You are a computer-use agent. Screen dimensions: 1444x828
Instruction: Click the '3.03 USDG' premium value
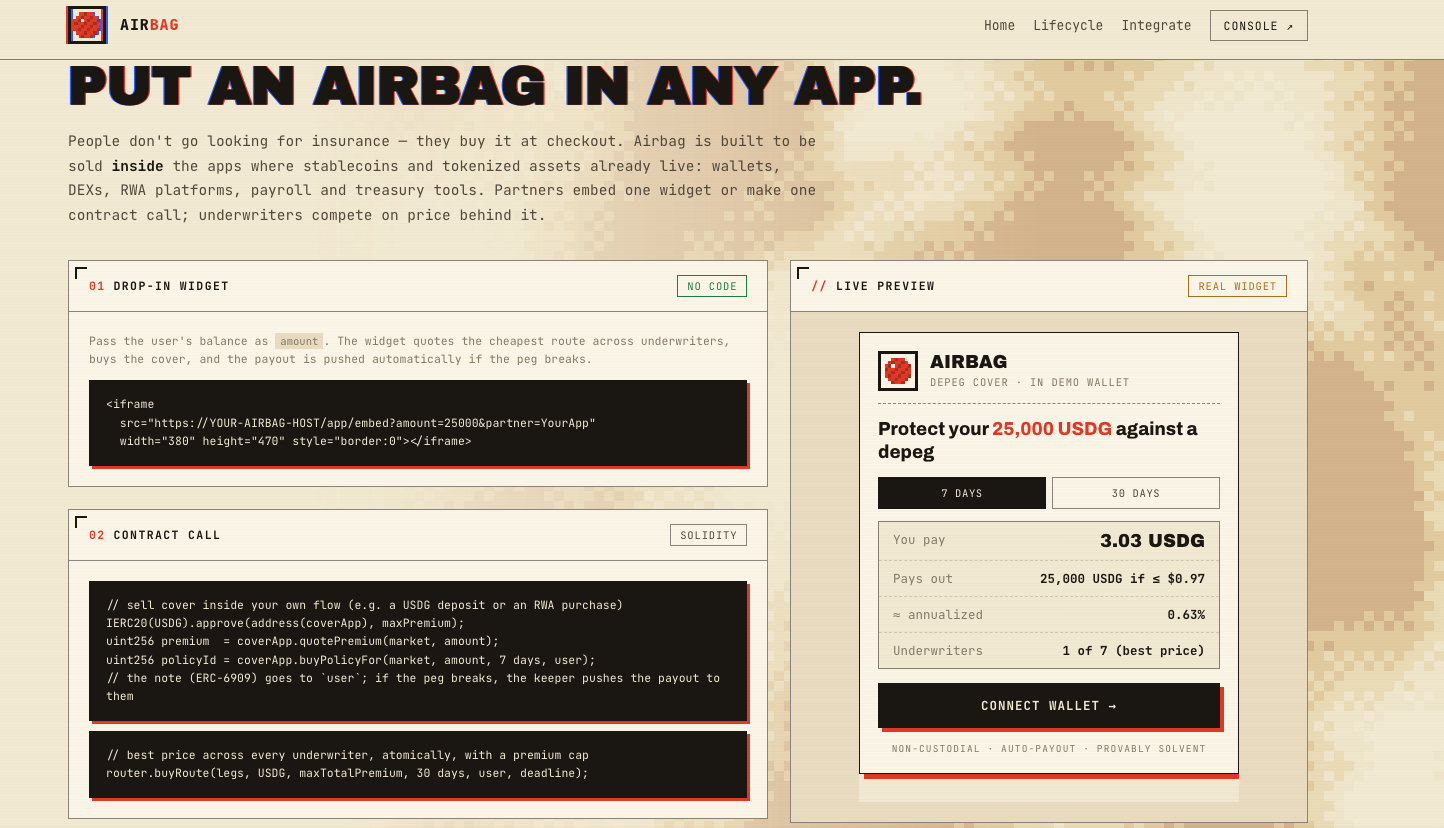[1152, 541]
